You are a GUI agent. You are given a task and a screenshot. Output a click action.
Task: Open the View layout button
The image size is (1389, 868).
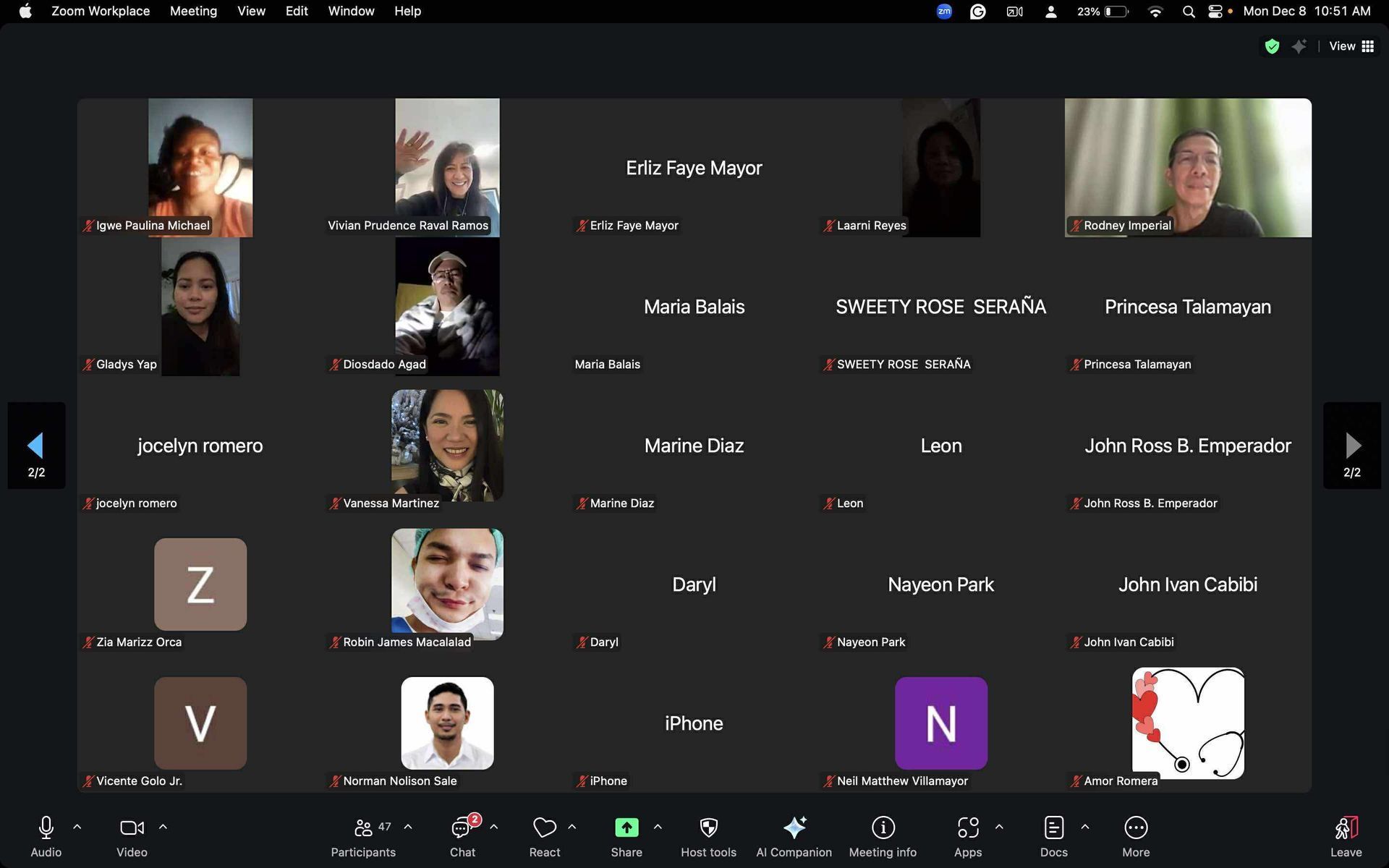[x=1351, y=46]
